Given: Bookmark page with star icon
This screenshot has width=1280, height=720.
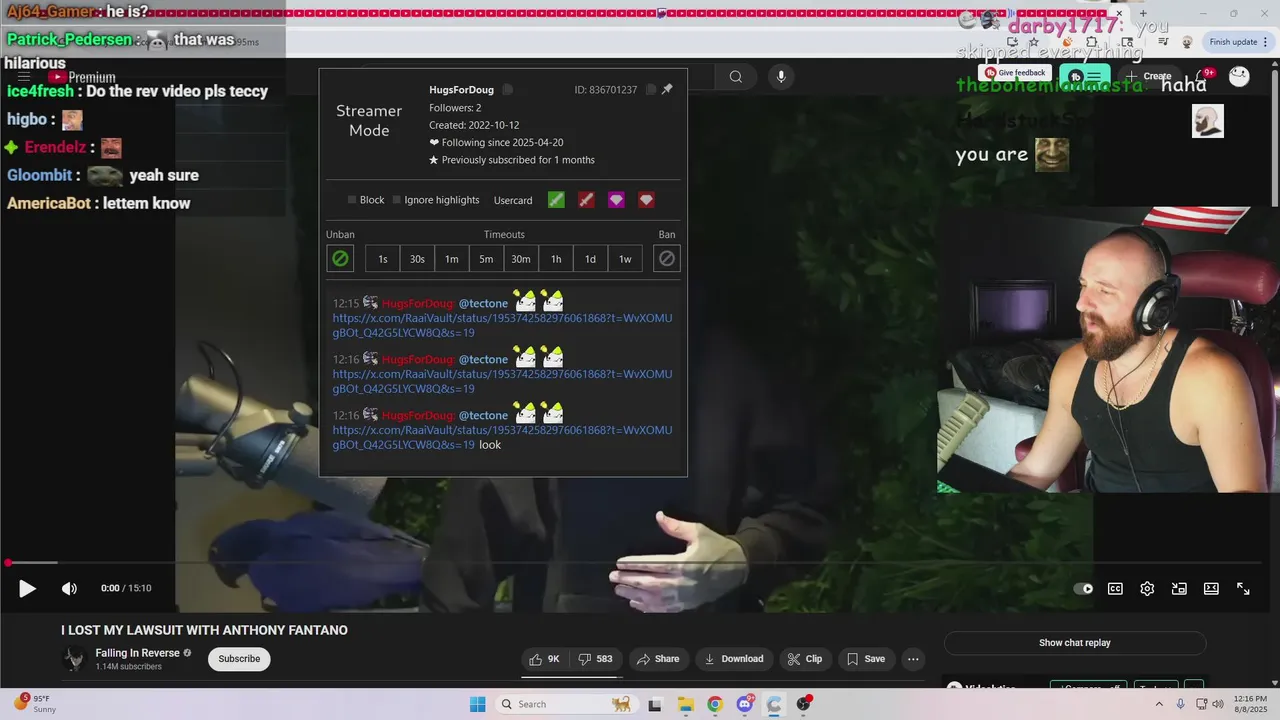Looking at the screenshot, I should click(x=1034, y=42).
